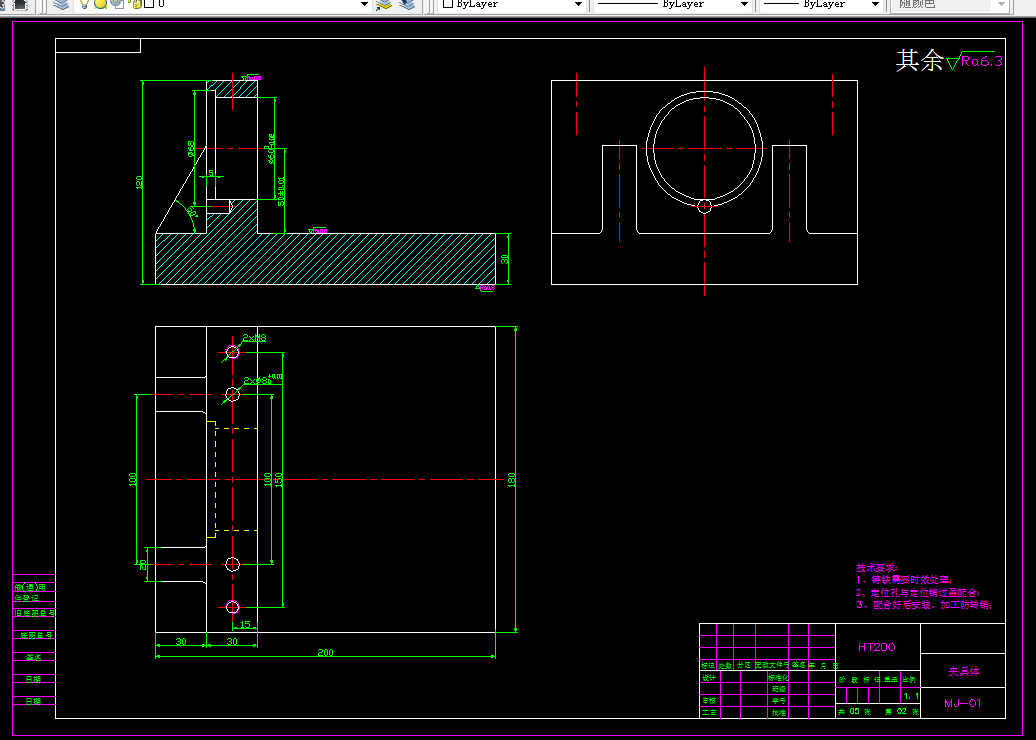The height and width of the screenshot is (740, 1036).
Task: Select the 旧底图总号 sidebar label
Action: tap(35, 613)
